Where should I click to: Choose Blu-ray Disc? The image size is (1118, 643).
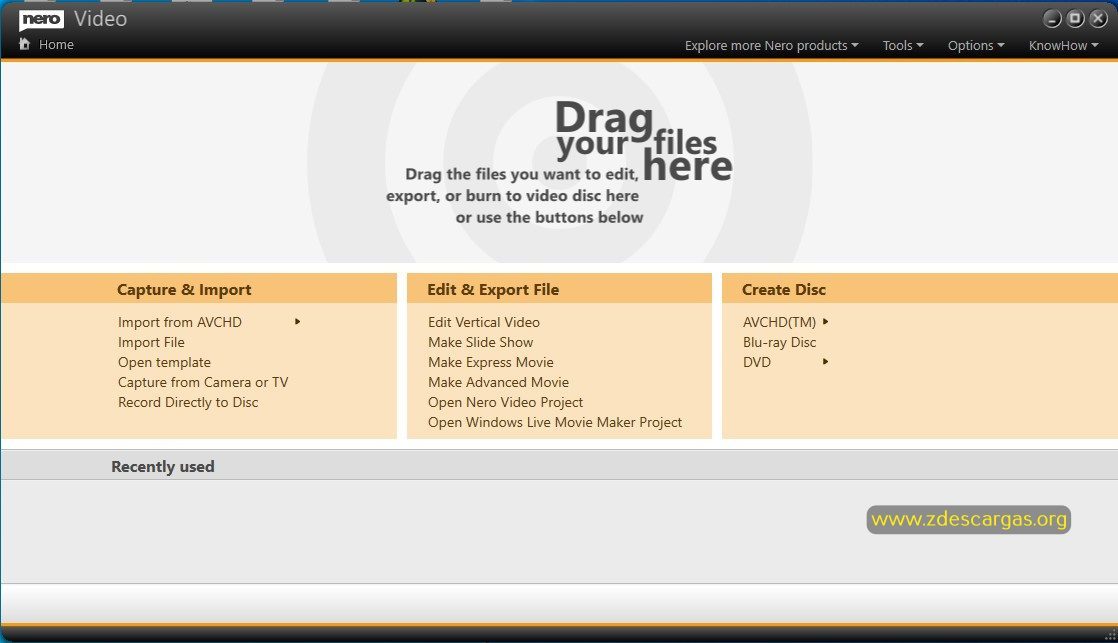779,342
